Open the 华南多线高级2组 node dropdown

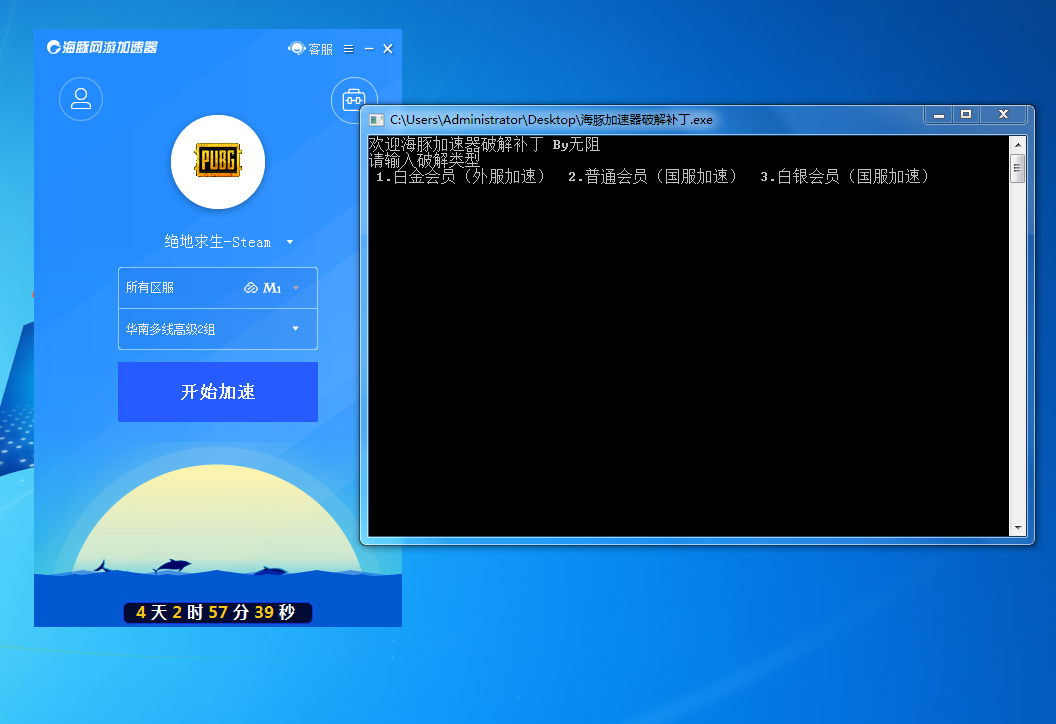[296, 329]
